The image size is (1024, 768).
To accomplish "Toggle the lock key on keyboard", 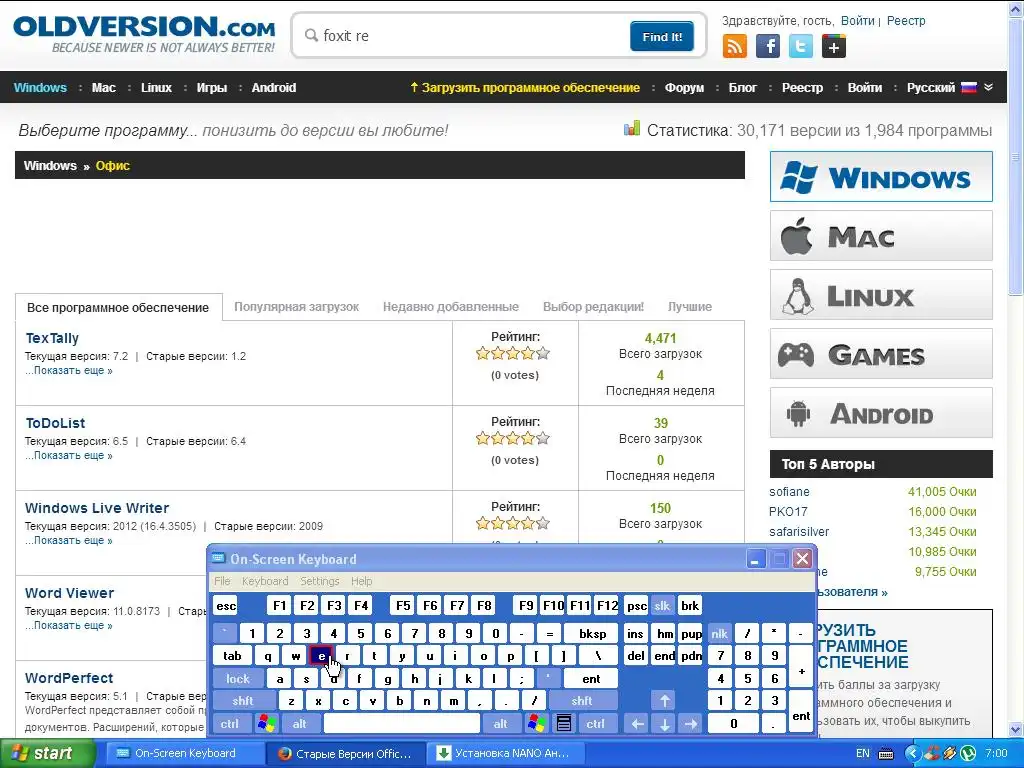I will click(238, 679).
